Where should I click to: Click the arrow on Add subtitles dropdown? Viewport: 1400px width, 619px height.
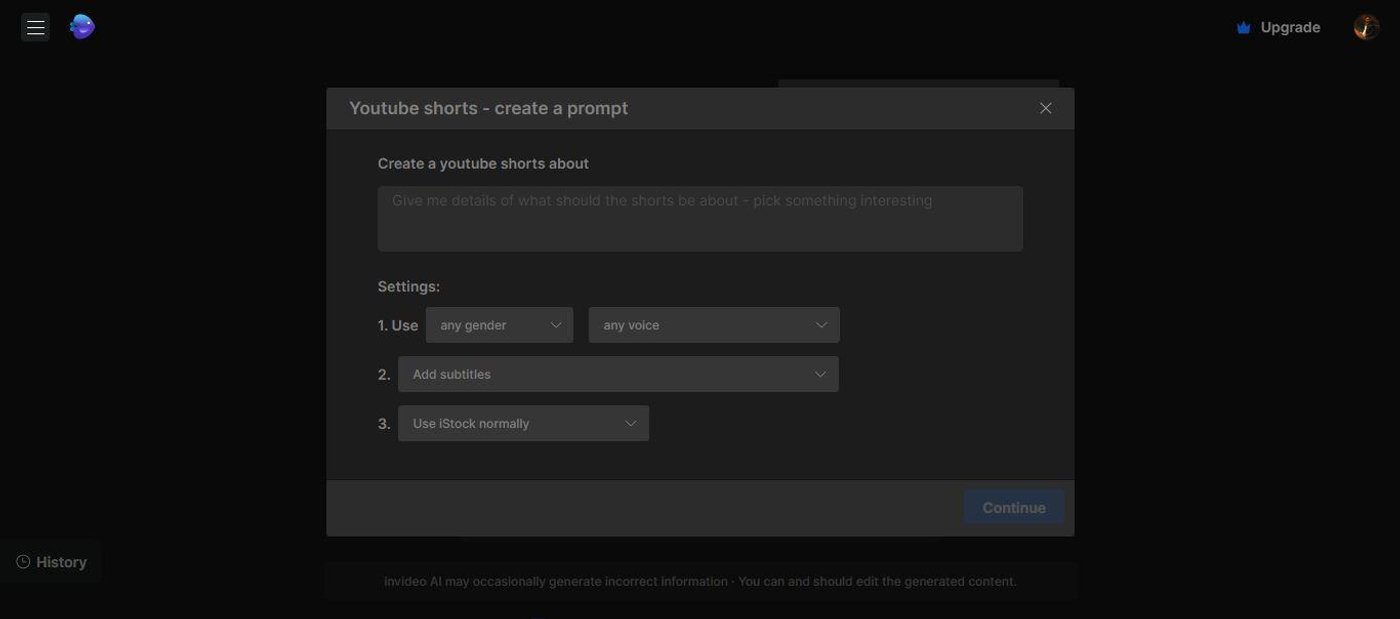820,374
